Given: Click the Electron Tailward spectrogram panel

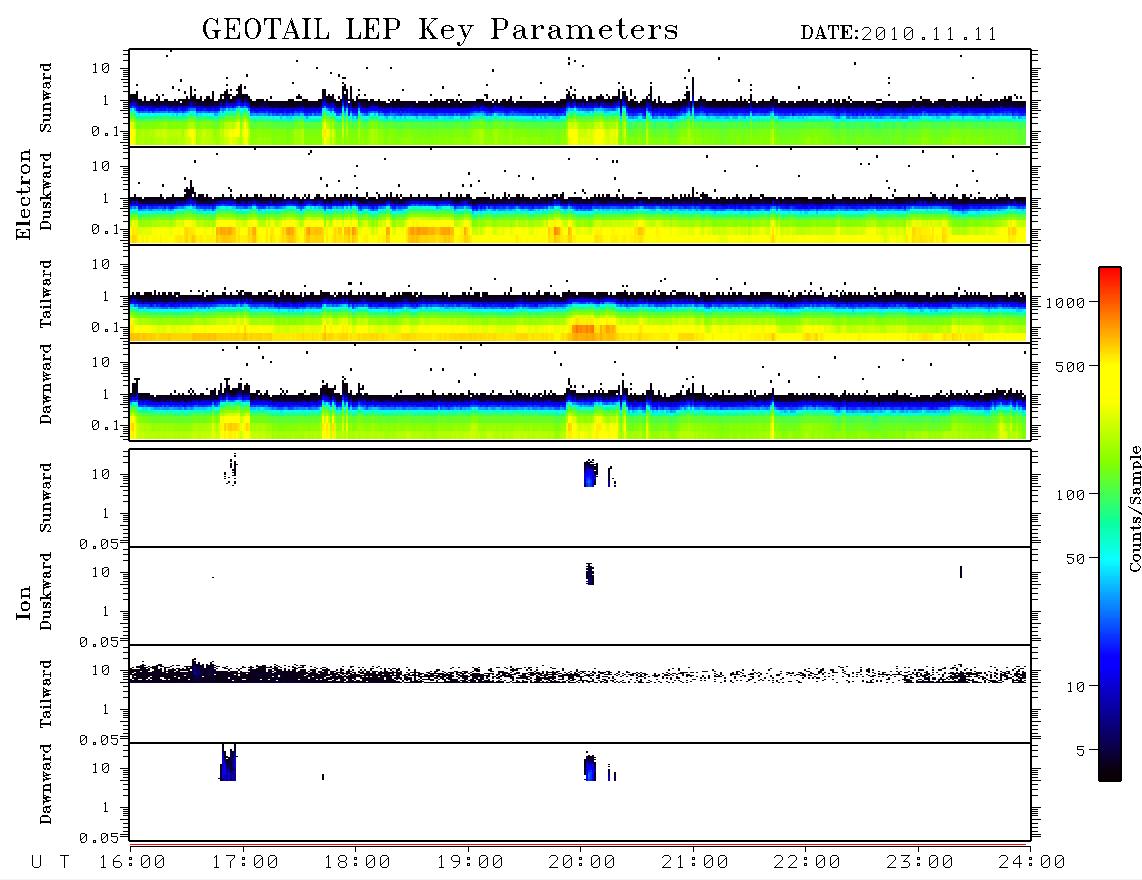Looking at the screenshot, I should pyautogui.click(x=580, y=294).
